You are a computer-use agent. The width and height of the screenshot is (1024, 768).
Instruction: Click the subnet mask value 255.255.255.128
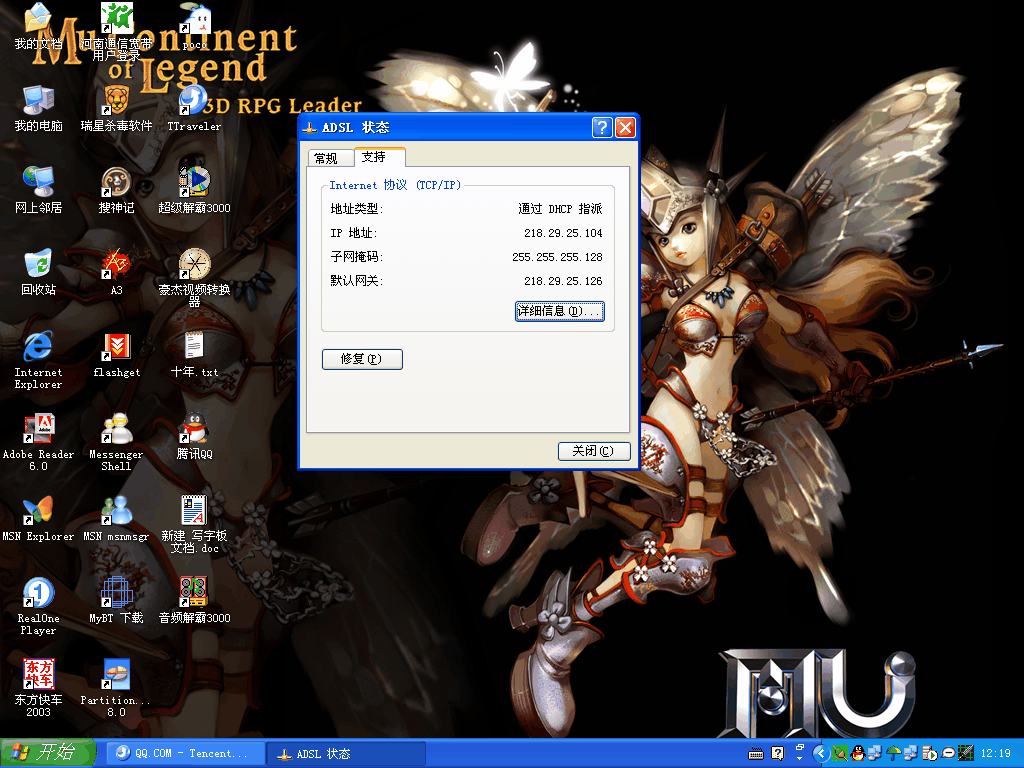(557, 257)
